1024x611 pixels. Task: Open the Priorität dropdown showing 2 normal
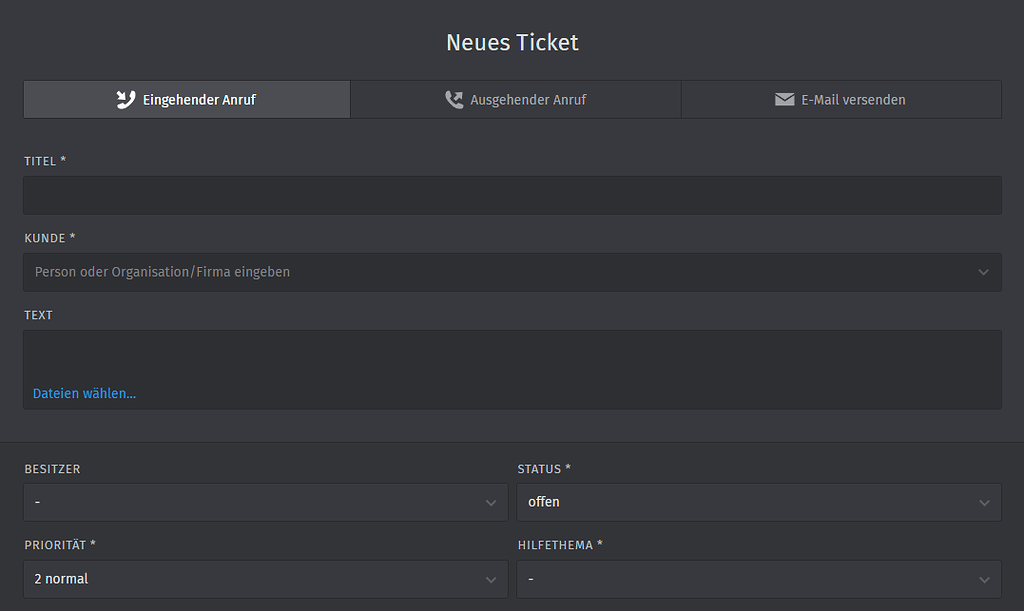[265, 579]
